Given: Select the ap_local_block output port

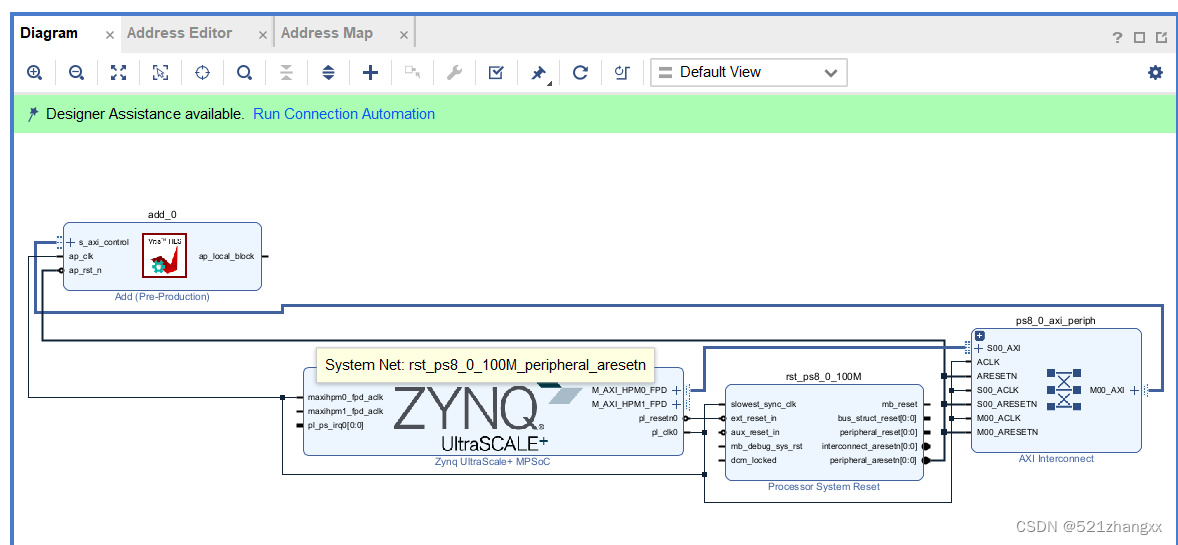Looking at the screenshot, I should 226,256.
